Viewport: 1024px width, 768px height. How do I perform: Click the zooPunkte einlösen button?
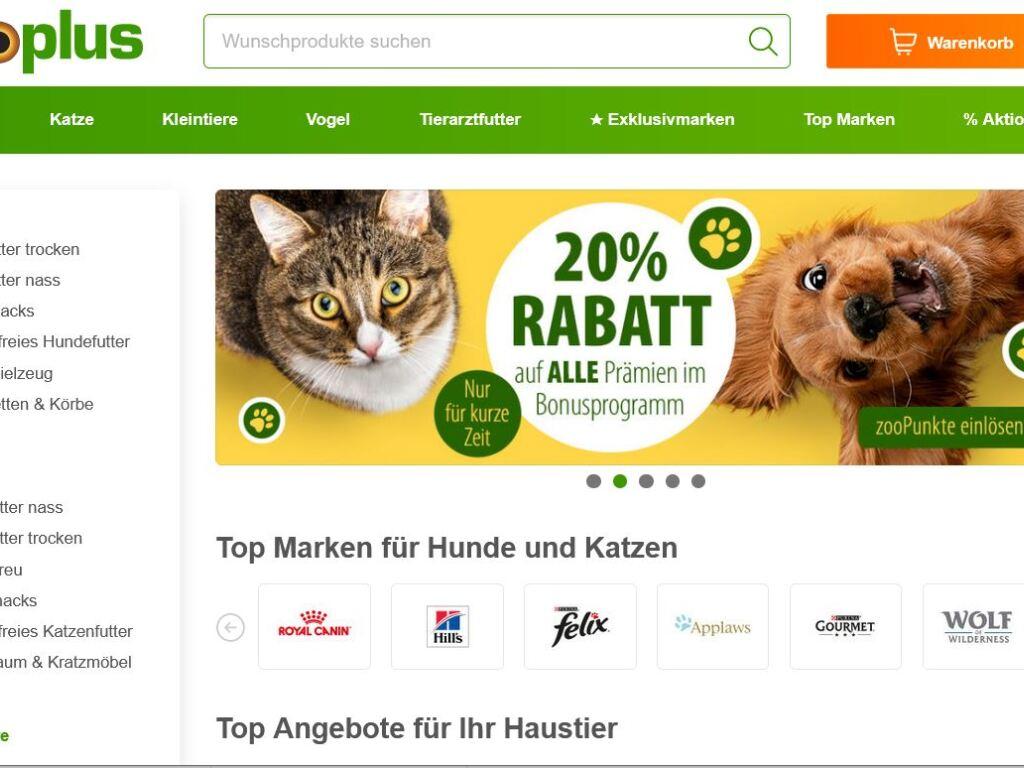click(x=942, y=427)
